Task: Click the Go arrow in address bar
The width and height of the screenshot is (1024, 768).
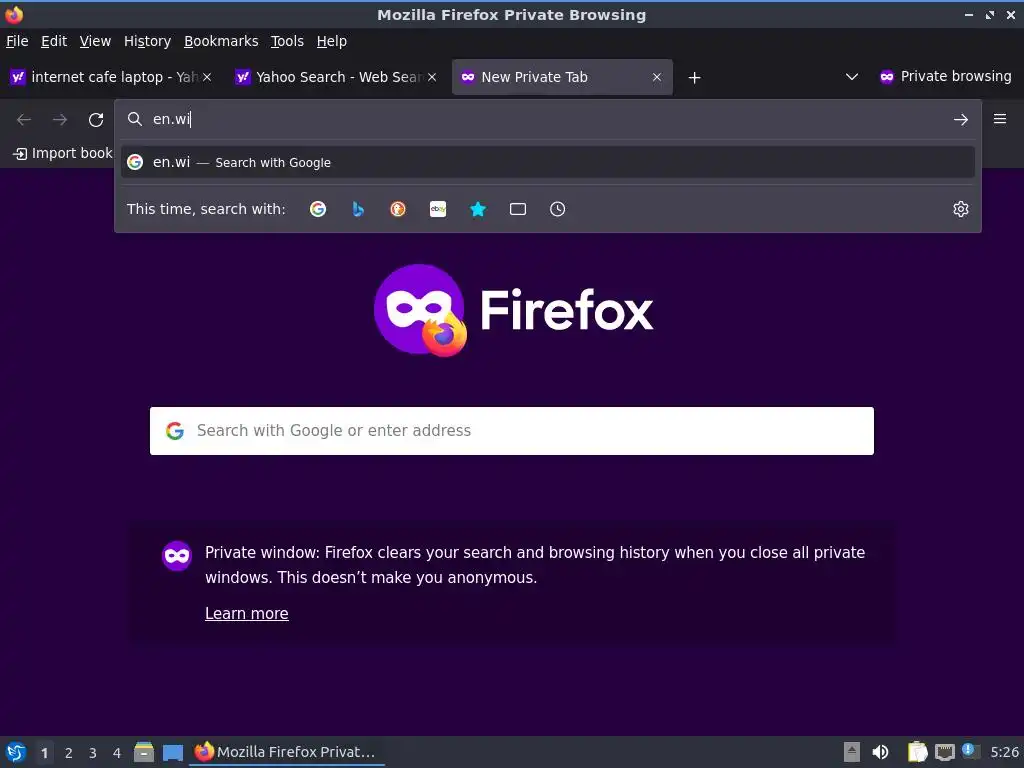Action: coord(961,120)
